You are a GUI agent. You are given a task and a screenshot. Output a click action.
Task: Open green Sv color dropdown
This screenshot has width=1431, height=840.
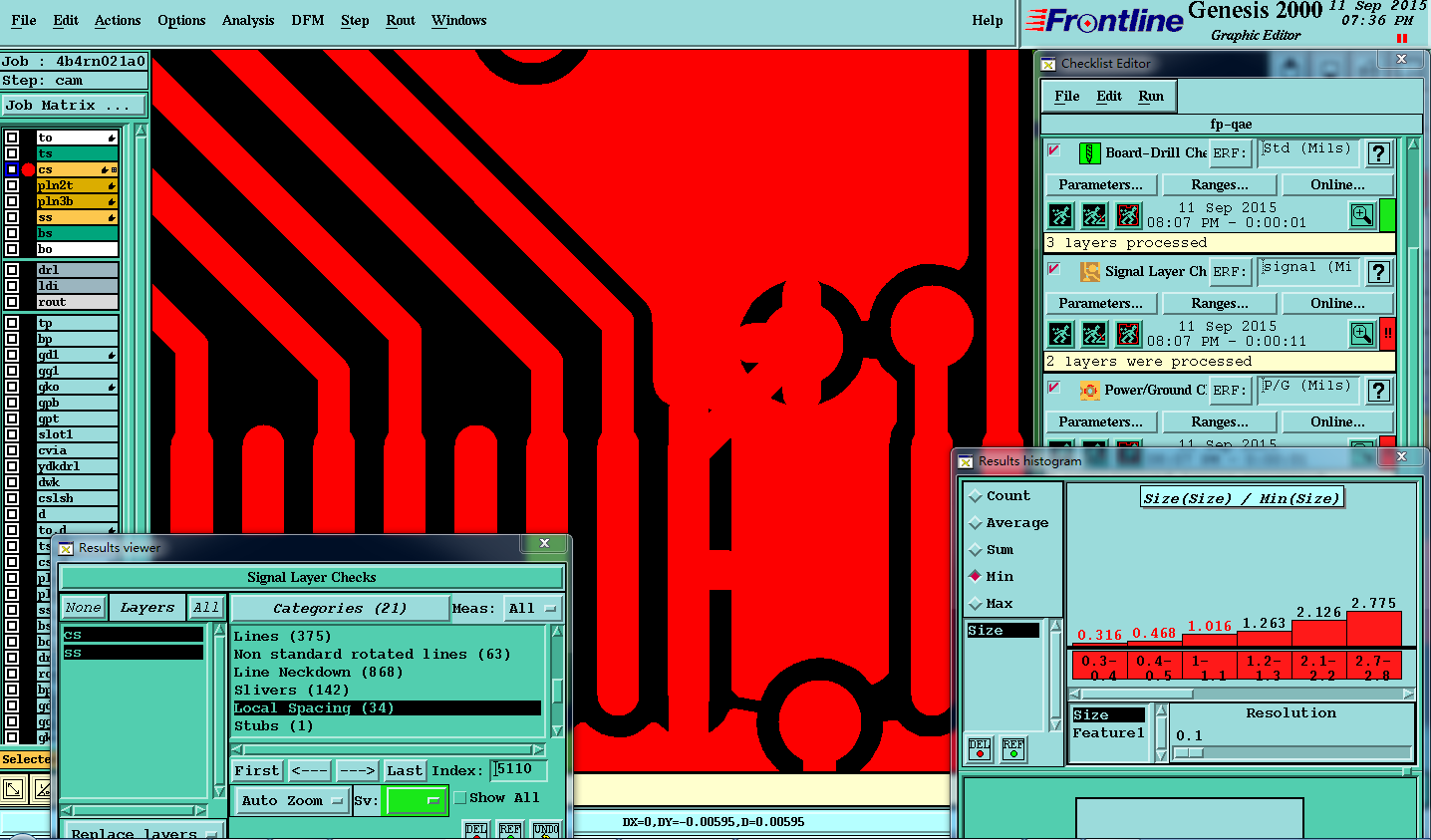pyautogui.click(x=416, y=800)
